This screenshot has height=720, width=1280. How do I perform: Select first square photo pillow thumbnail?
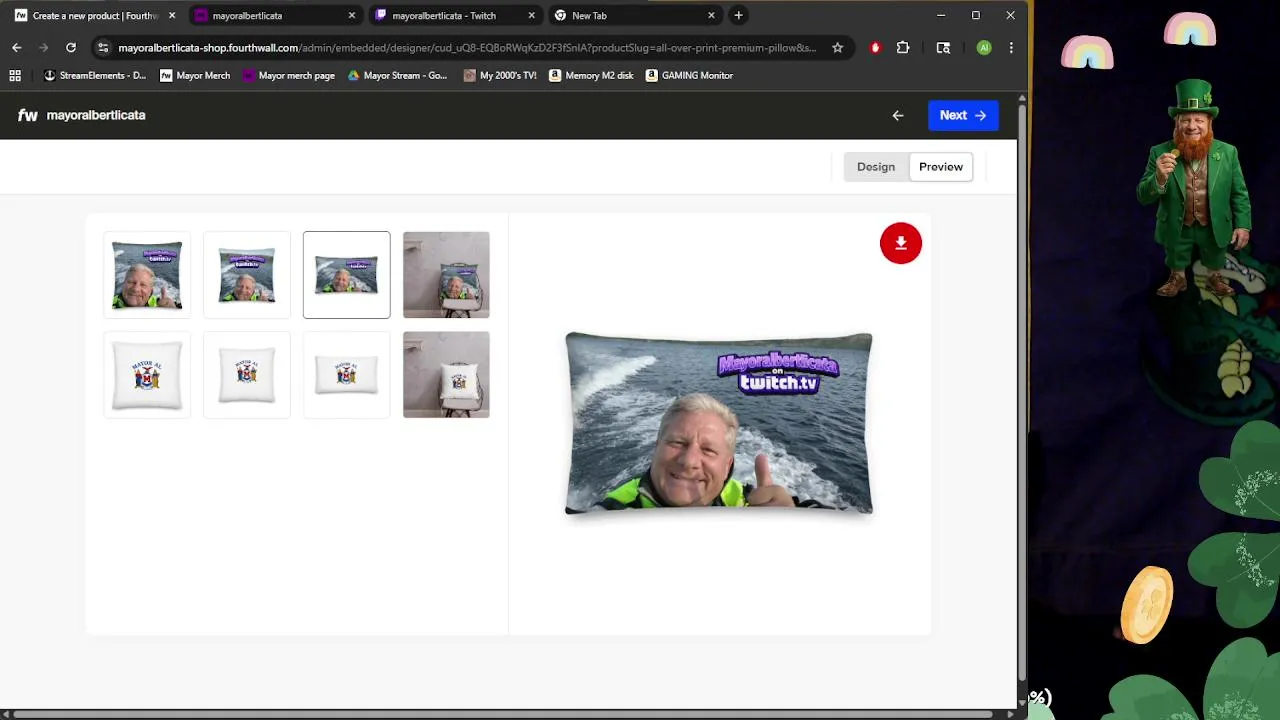pyautogui.click(x=147, y=275)
